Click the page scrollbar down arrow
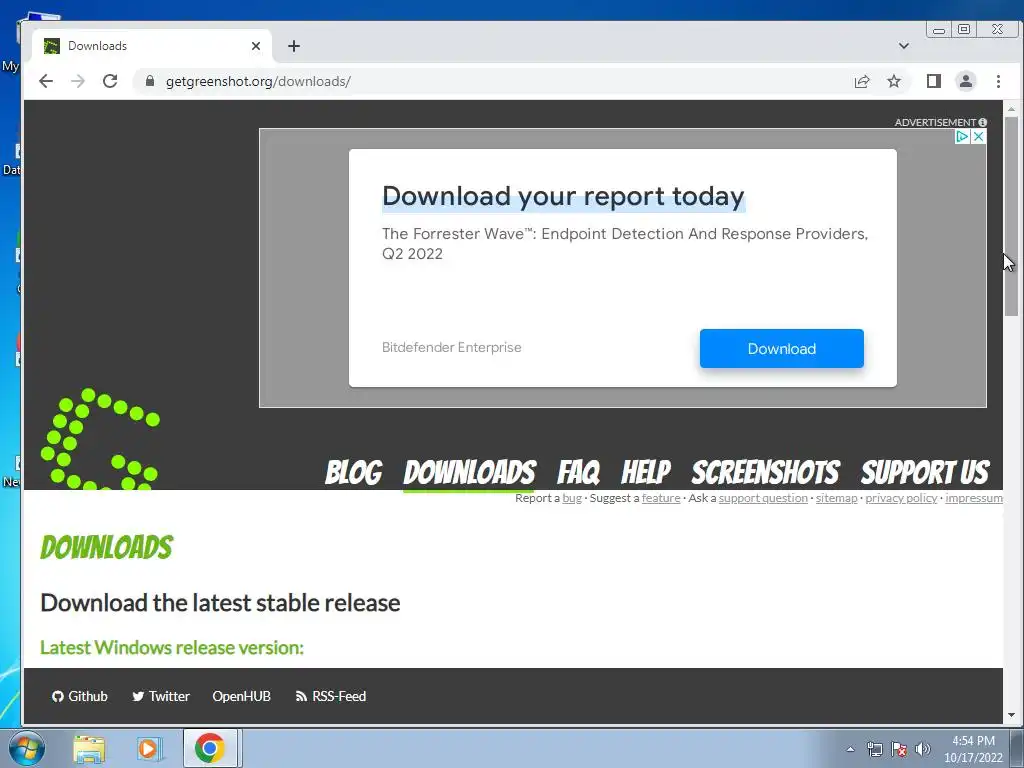The image size is (1024, 768). pyautogui.click(x=1011, y=715)
